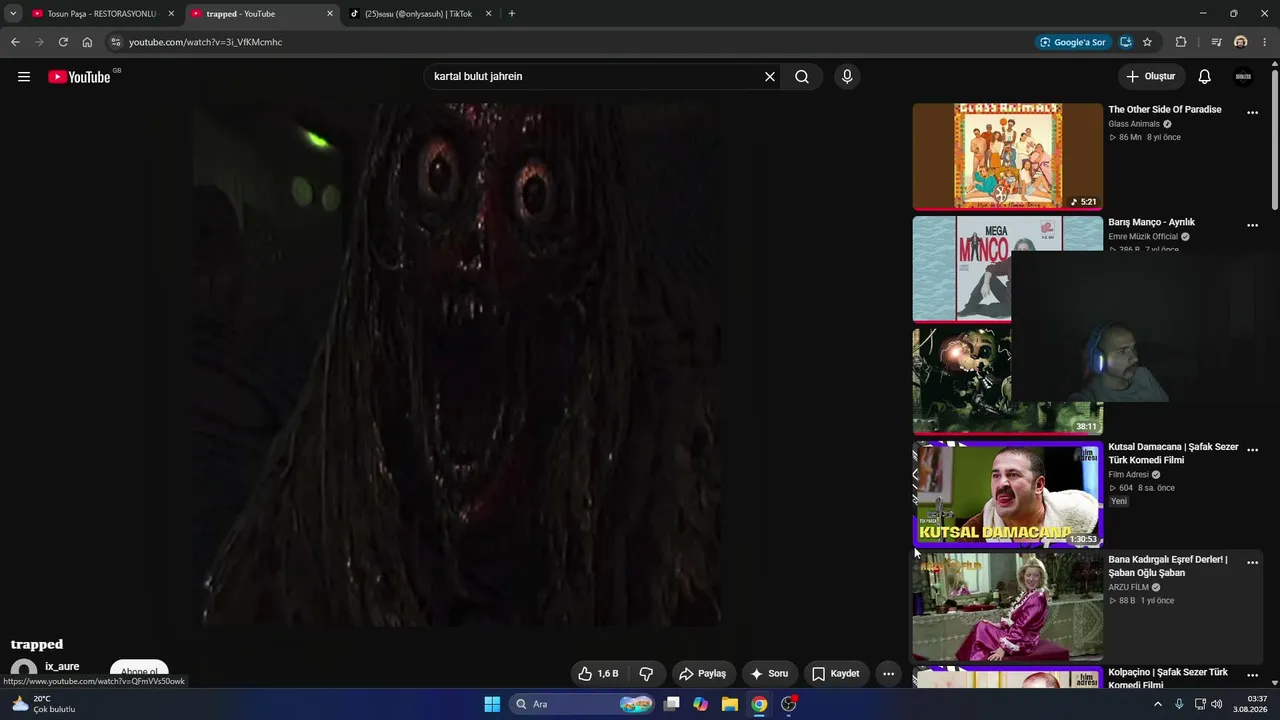This screenshot has height=720, width=1280.
Task: Switch to Chrome in the taskbar
Action: click(760, 704)
